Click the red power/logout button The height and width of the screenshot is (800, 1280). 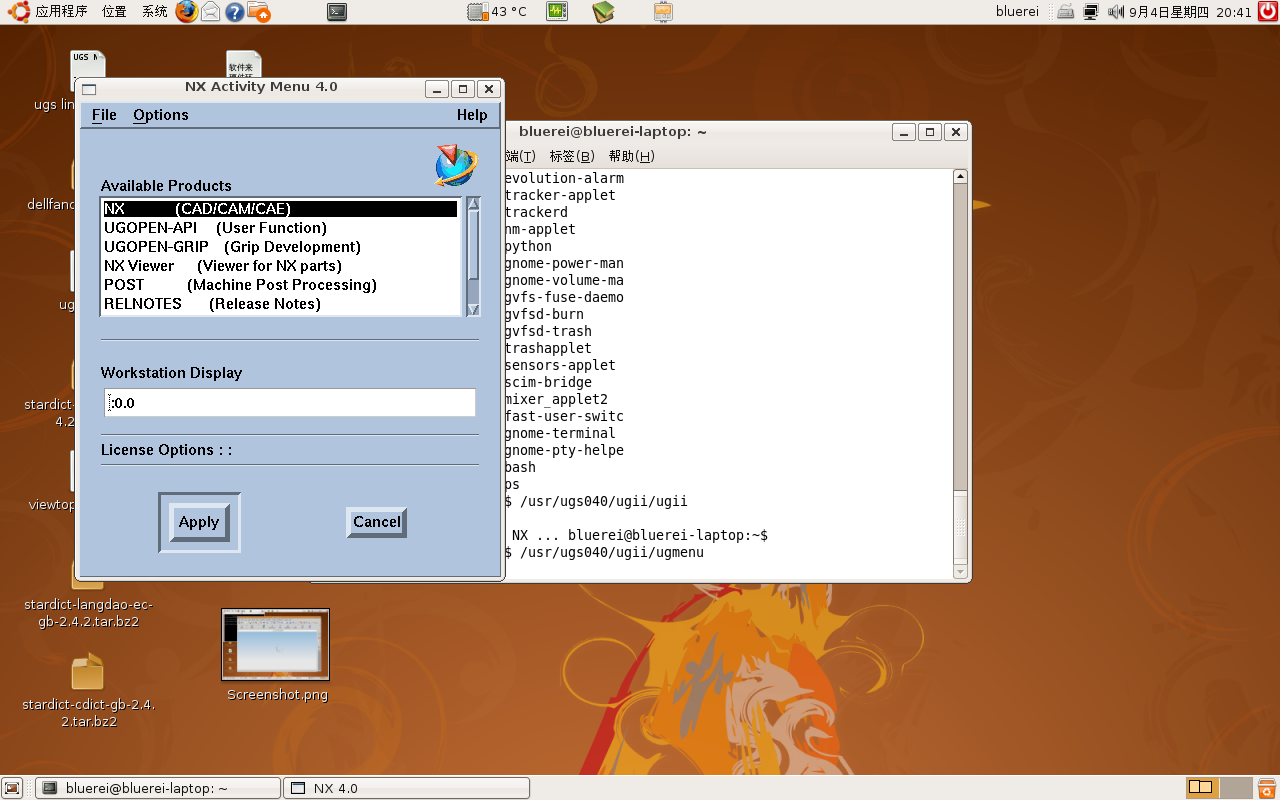1267,12
